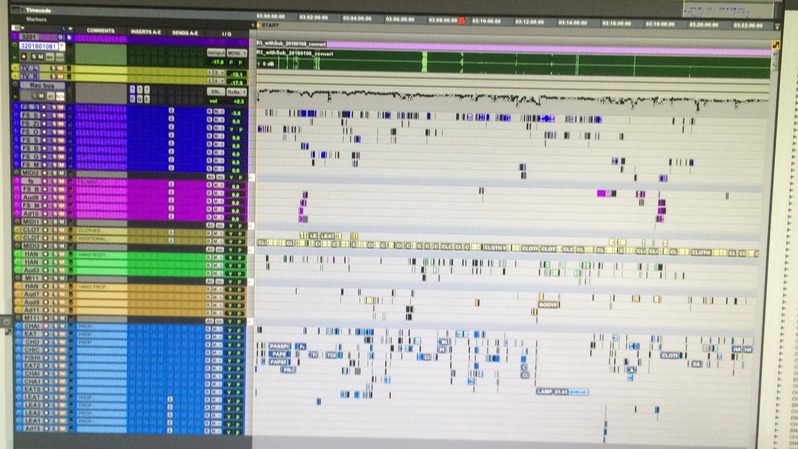Screen dimensions: 798x449
Task: Open the first insert slot on Rec bus track
Action: pos(132,90)
